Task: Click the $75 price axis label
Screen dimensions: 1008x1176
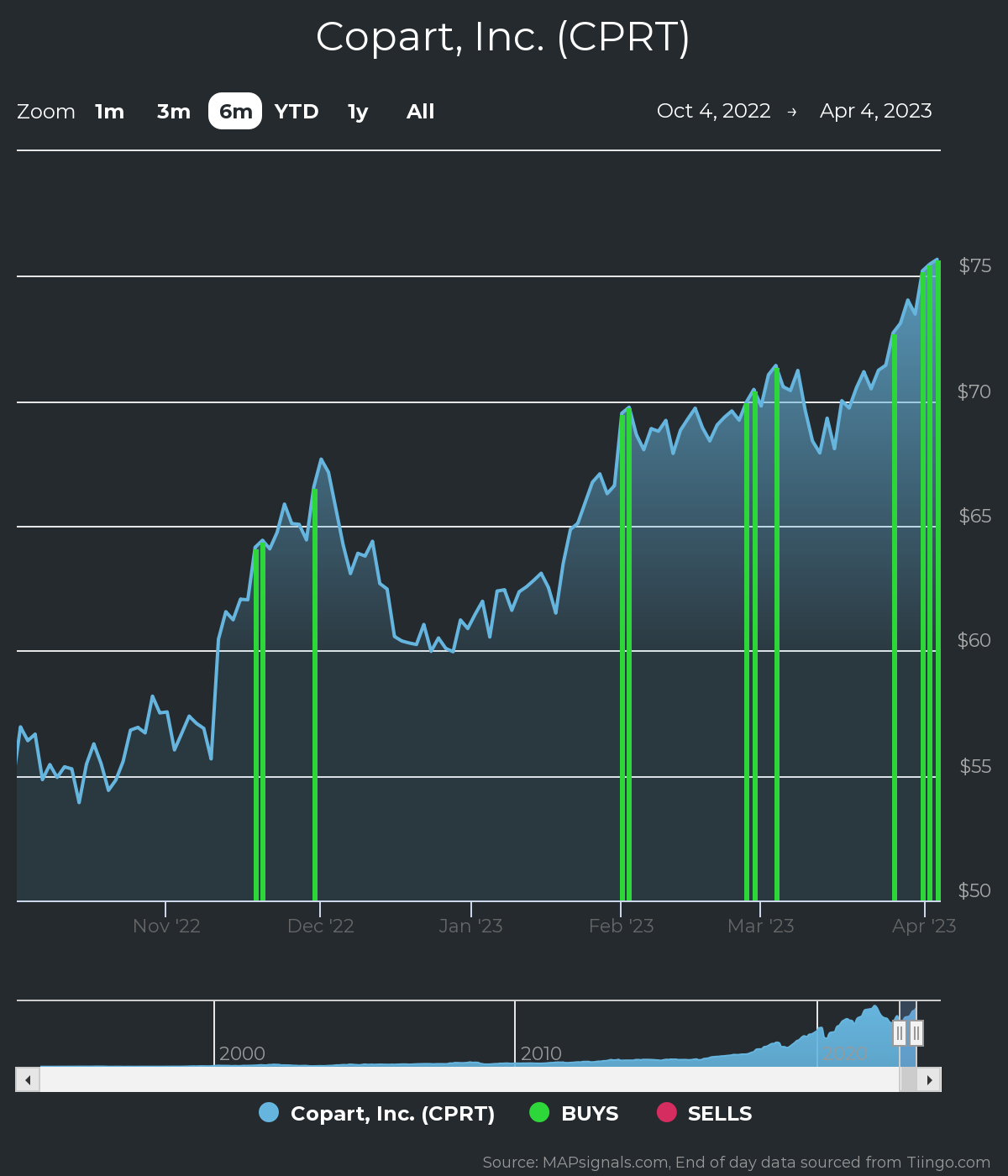Action: point(975,265)
